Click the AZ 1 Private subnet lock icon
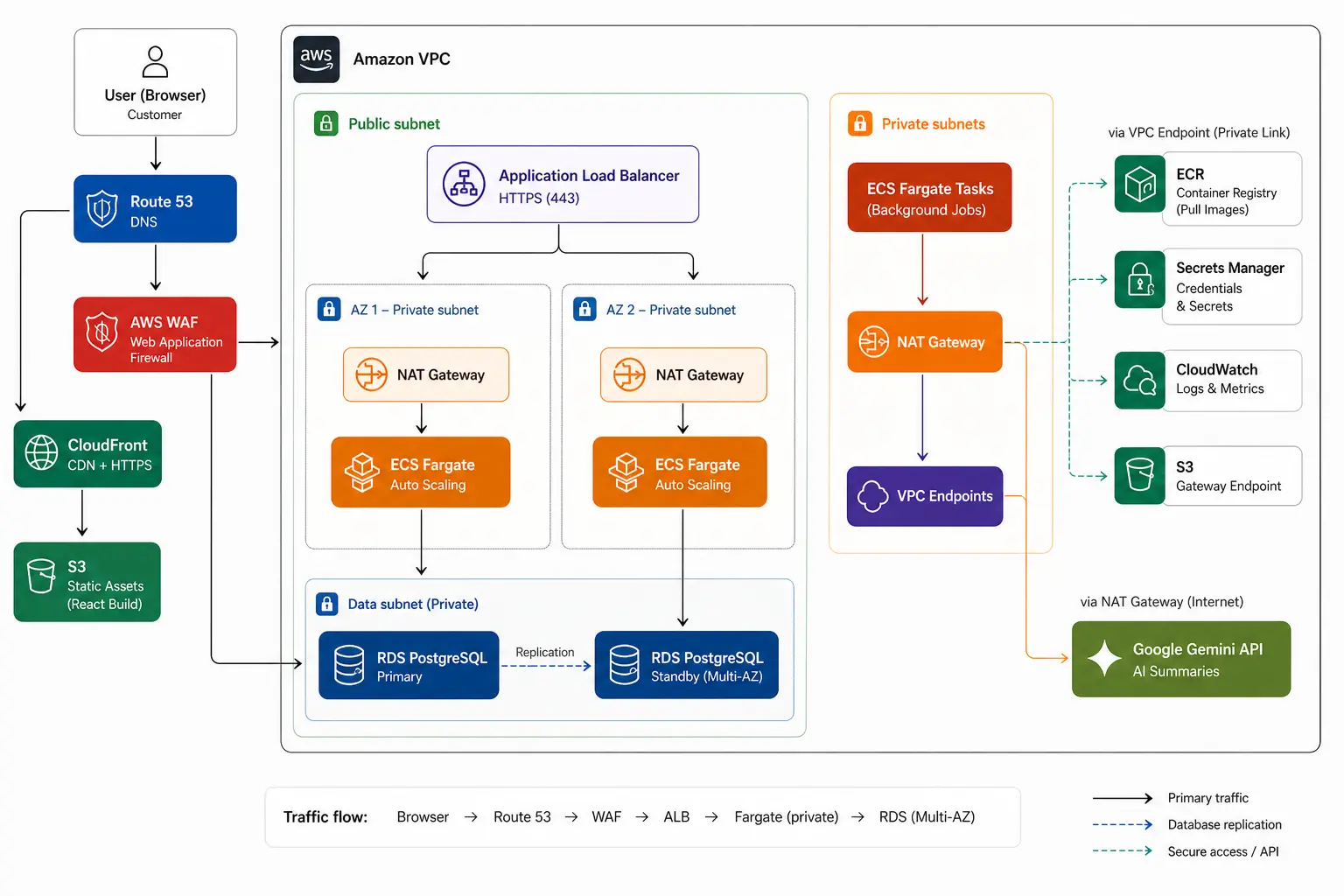This screenshot has height=896, width=1344. point(329,309)
